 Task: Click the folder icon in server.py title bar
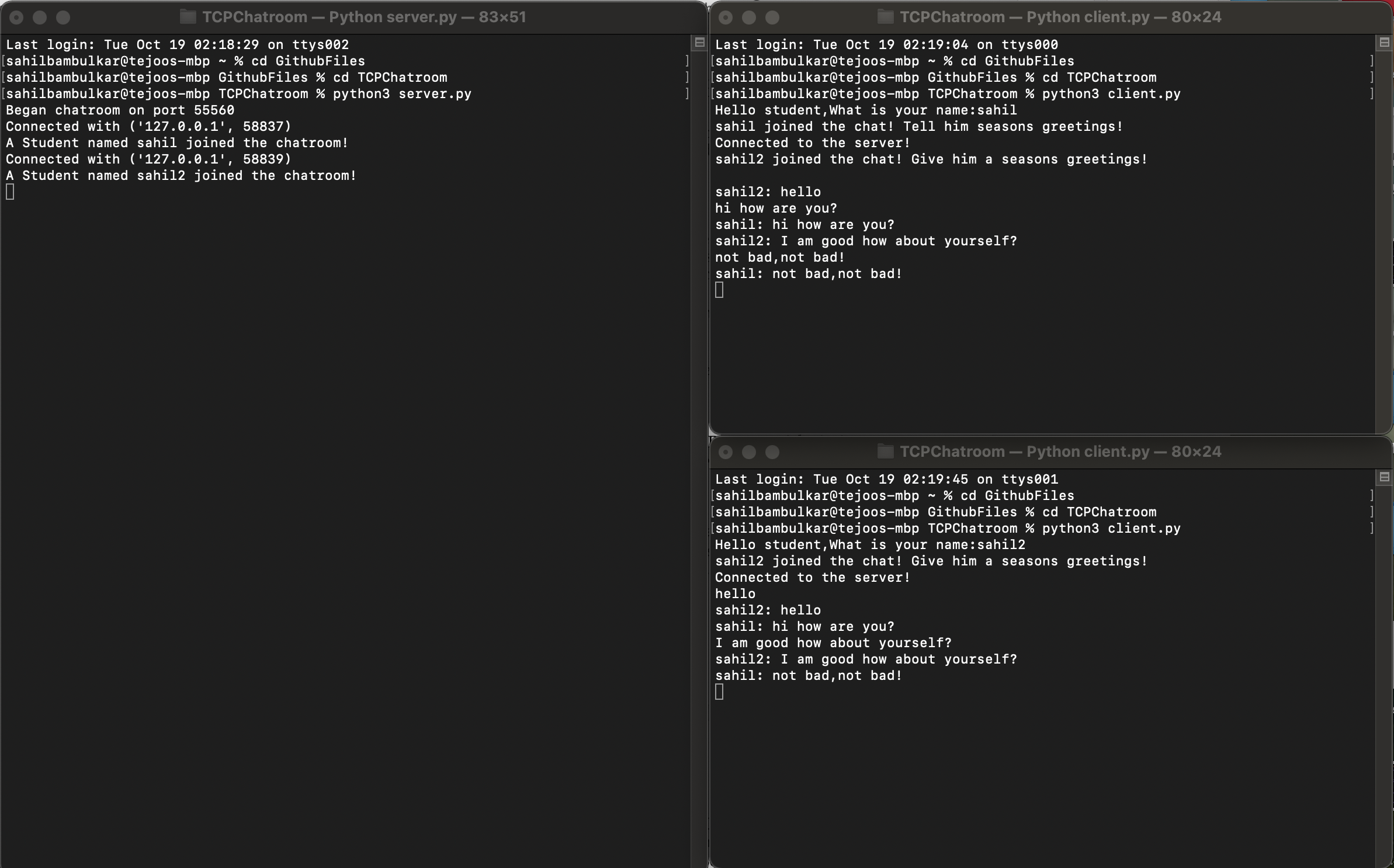(187, 17)
